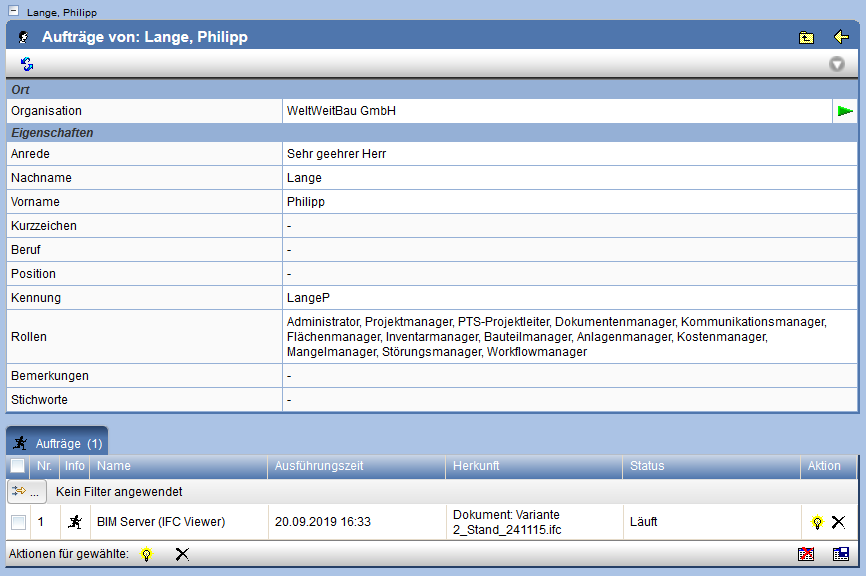Viewport: 866px width, 576px height.
Task: Collapse the 'Lange, Philipp' section with the minus box
Action: coord(14,11)
